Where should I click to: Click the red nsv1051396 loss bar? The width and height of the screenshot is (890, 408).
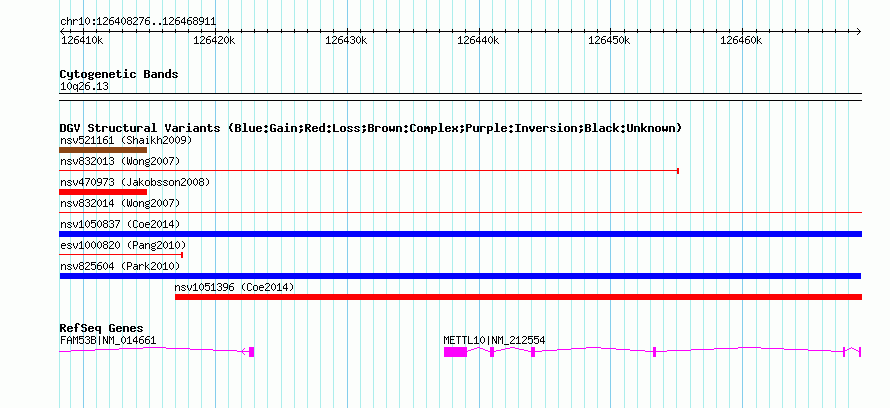click(x=518, y=297)
